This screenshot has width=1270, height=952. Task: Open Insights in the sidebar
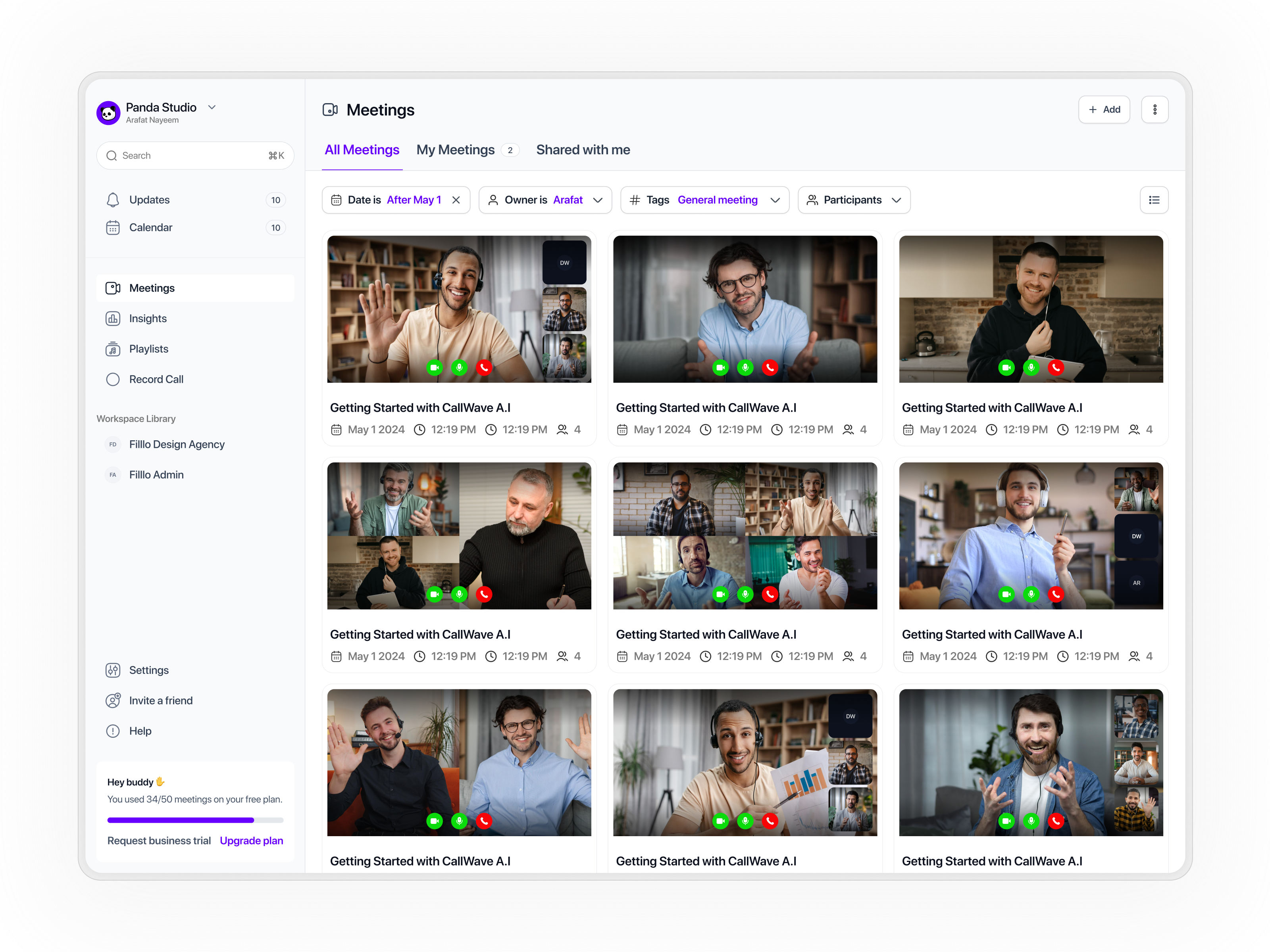[x=148, y=319]
